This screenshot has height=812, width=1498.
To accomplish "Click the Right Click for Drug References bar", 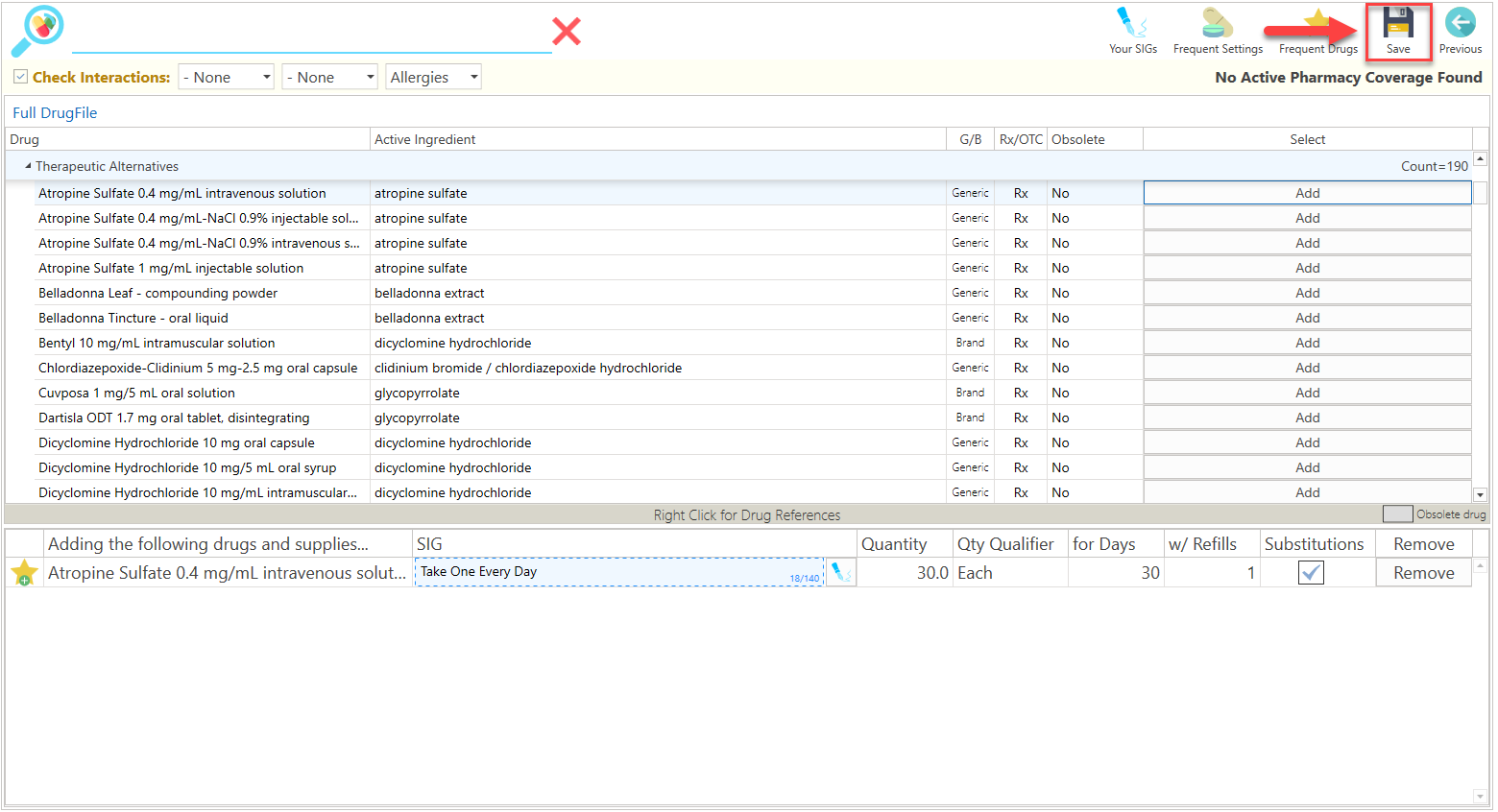I will [x=747, y=514].
